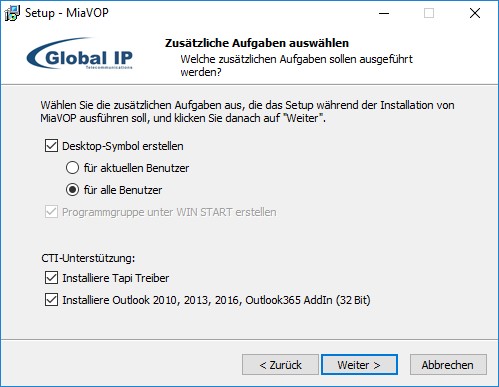This screenshot has width=499, height=387.
Task: Minimize the Setup - MiaVOP window
Action: click(384, 13)
